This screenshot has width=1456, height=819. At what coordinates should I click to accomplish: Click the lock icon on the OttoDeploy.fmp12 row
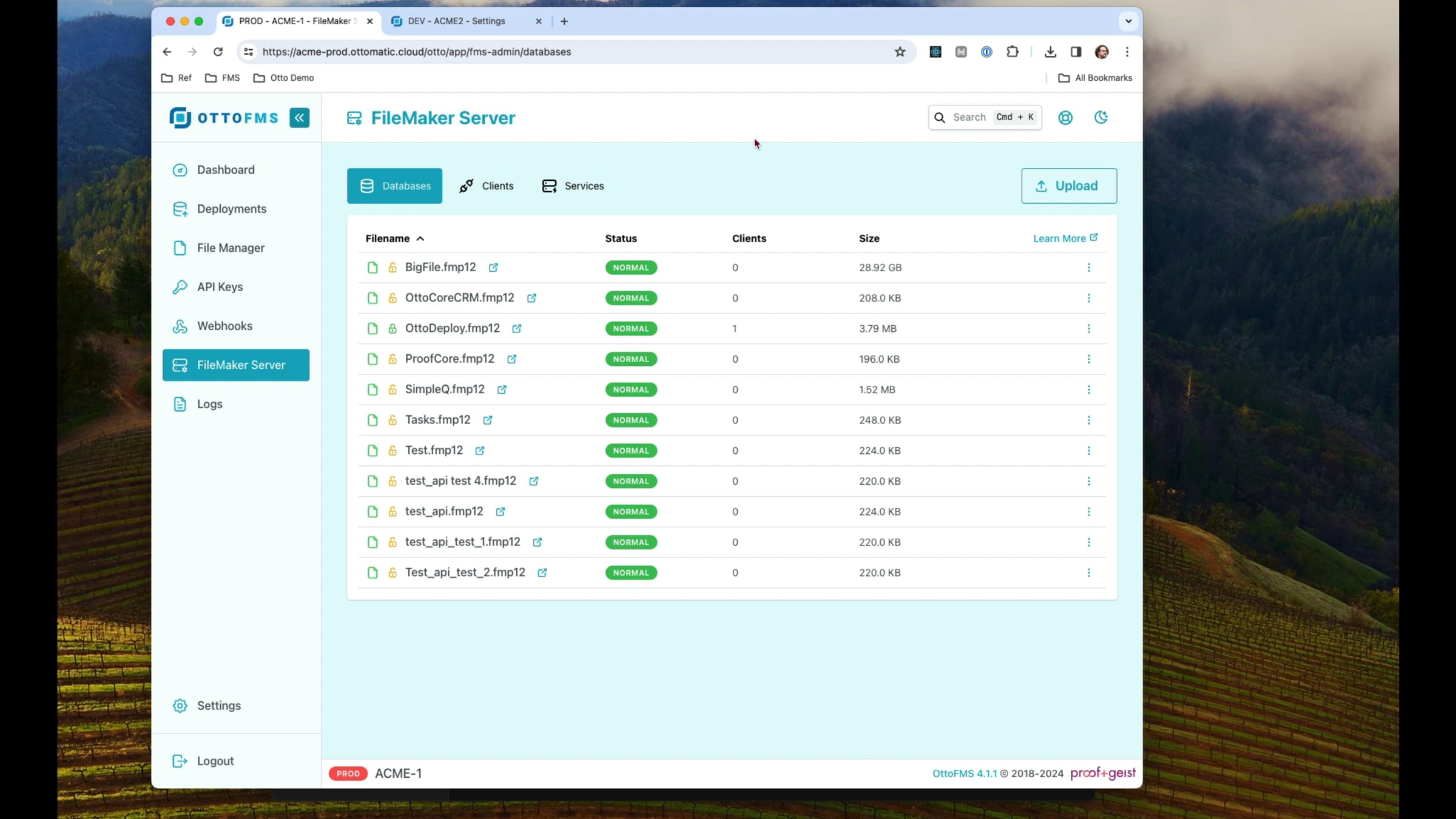pyautogui.click(x=393, y=328)
